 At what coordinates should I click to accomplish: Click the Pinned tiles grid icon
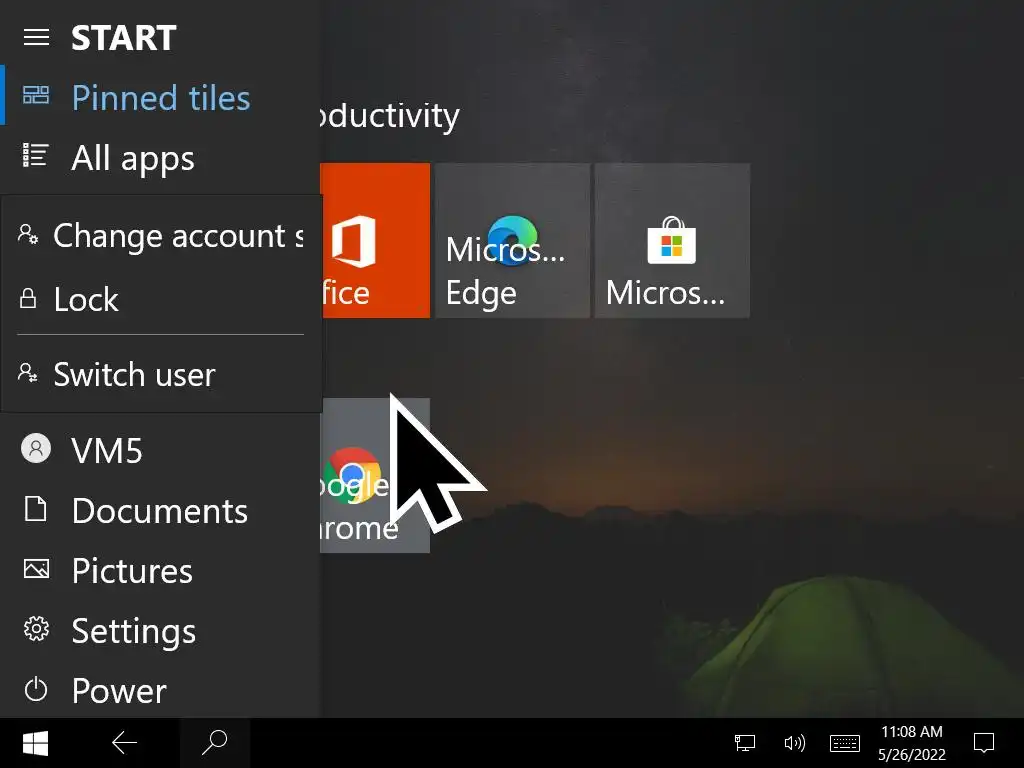[x=36, y=95]
